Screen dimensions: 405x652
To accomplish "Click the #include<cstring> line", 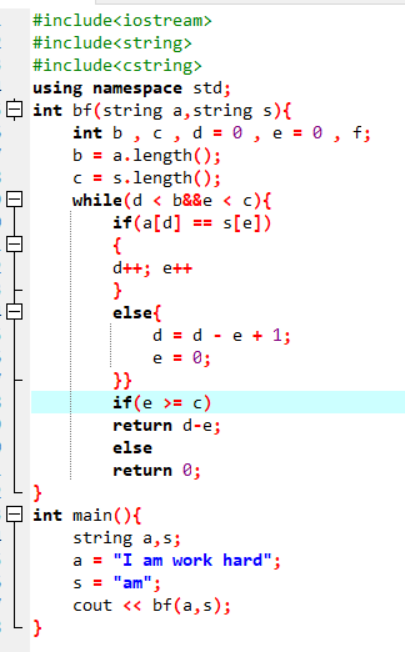I will point(117,65).
